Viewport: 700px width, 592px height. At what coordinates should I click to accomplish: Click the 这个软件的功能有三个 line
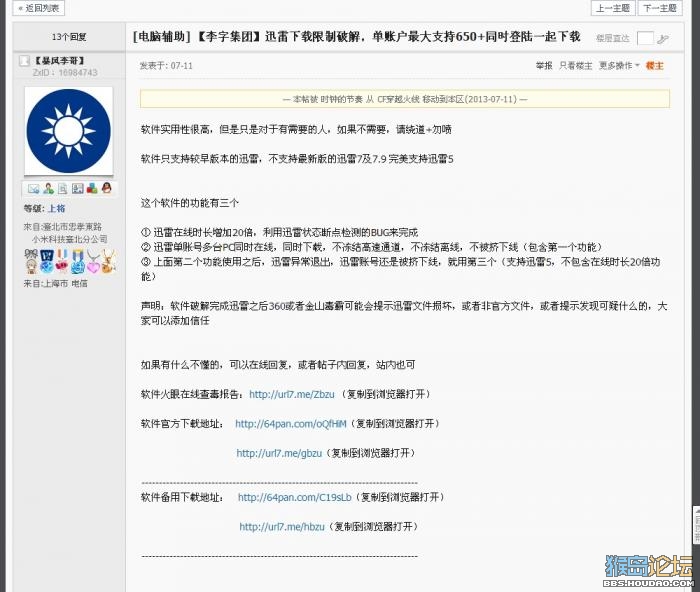(190, 203)
